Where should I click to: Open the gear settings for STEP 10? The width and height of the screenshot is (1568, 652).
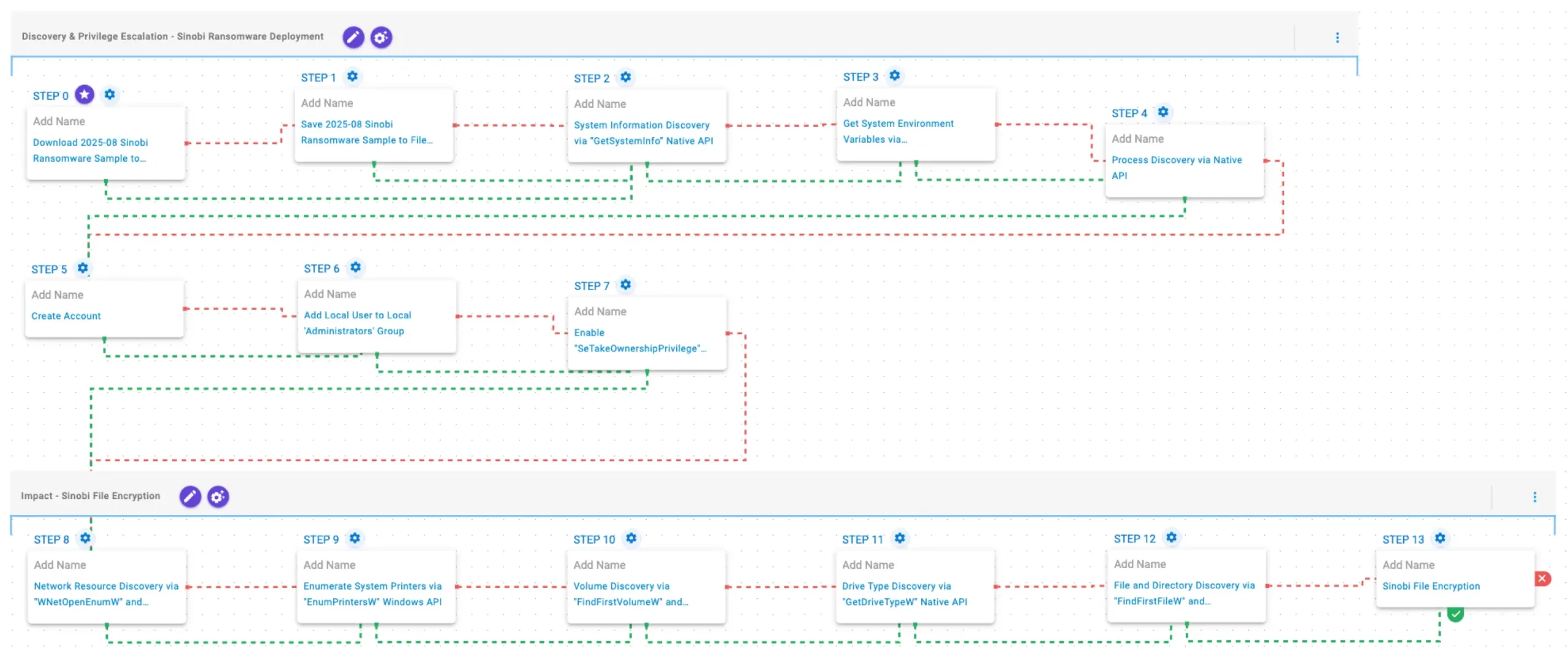click(631, 538)
